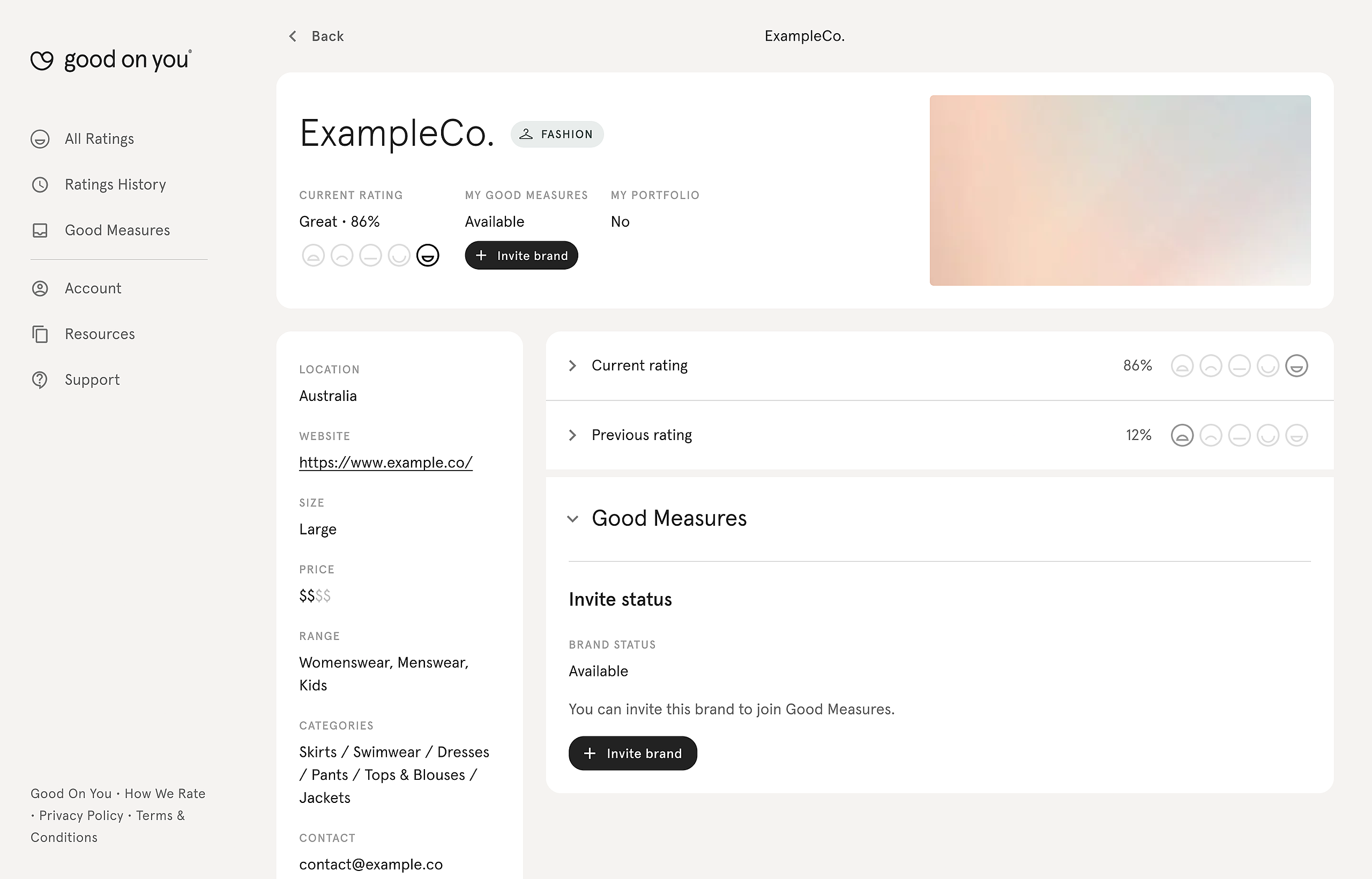Click the highlighted face in Current rating row
1372x879 pixels.
pyautogui.click(x=1296, y=366)
